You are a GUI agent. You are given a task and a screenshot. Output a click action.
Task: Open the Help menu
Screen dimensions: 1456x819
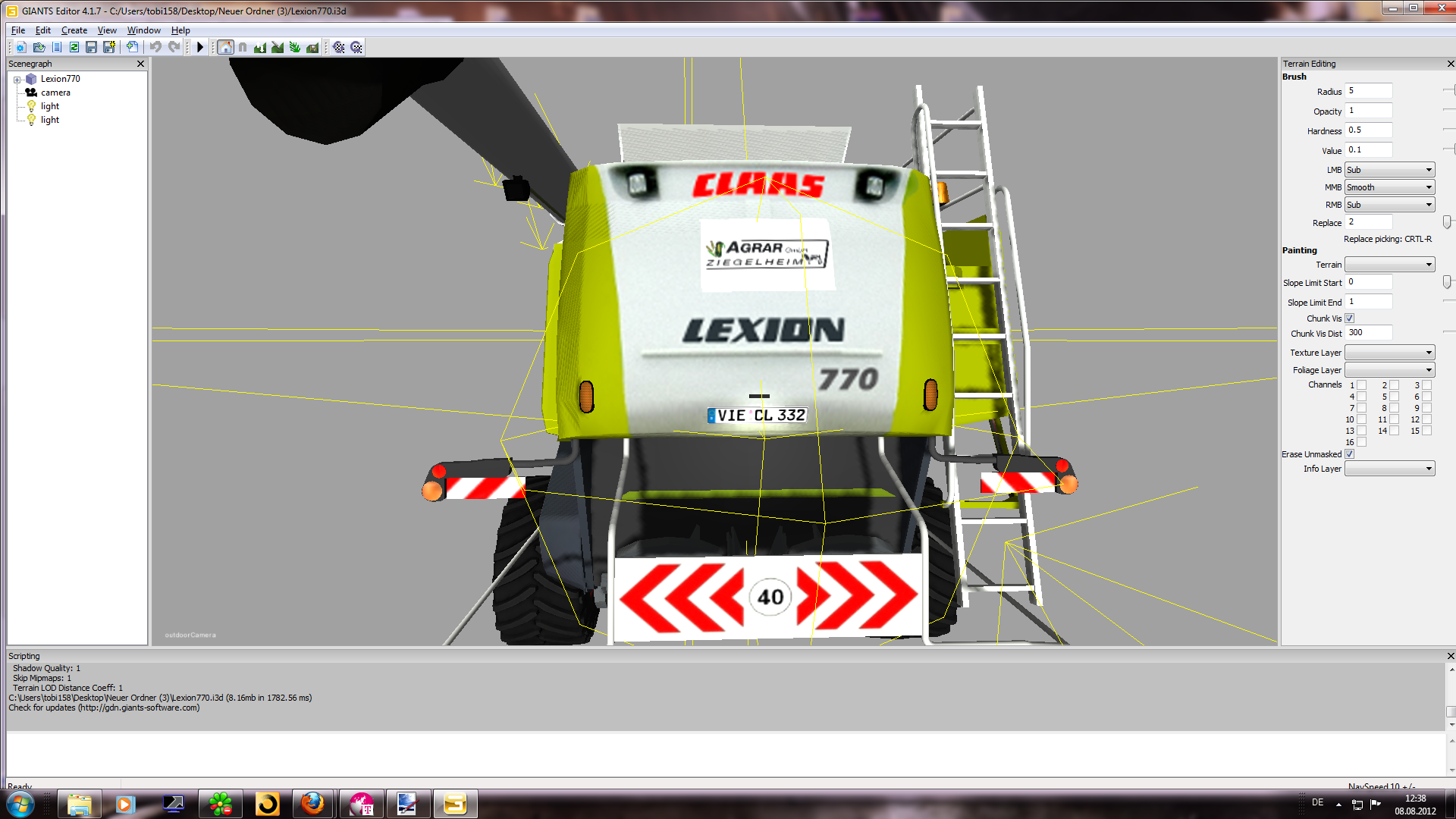click(180, 30)
